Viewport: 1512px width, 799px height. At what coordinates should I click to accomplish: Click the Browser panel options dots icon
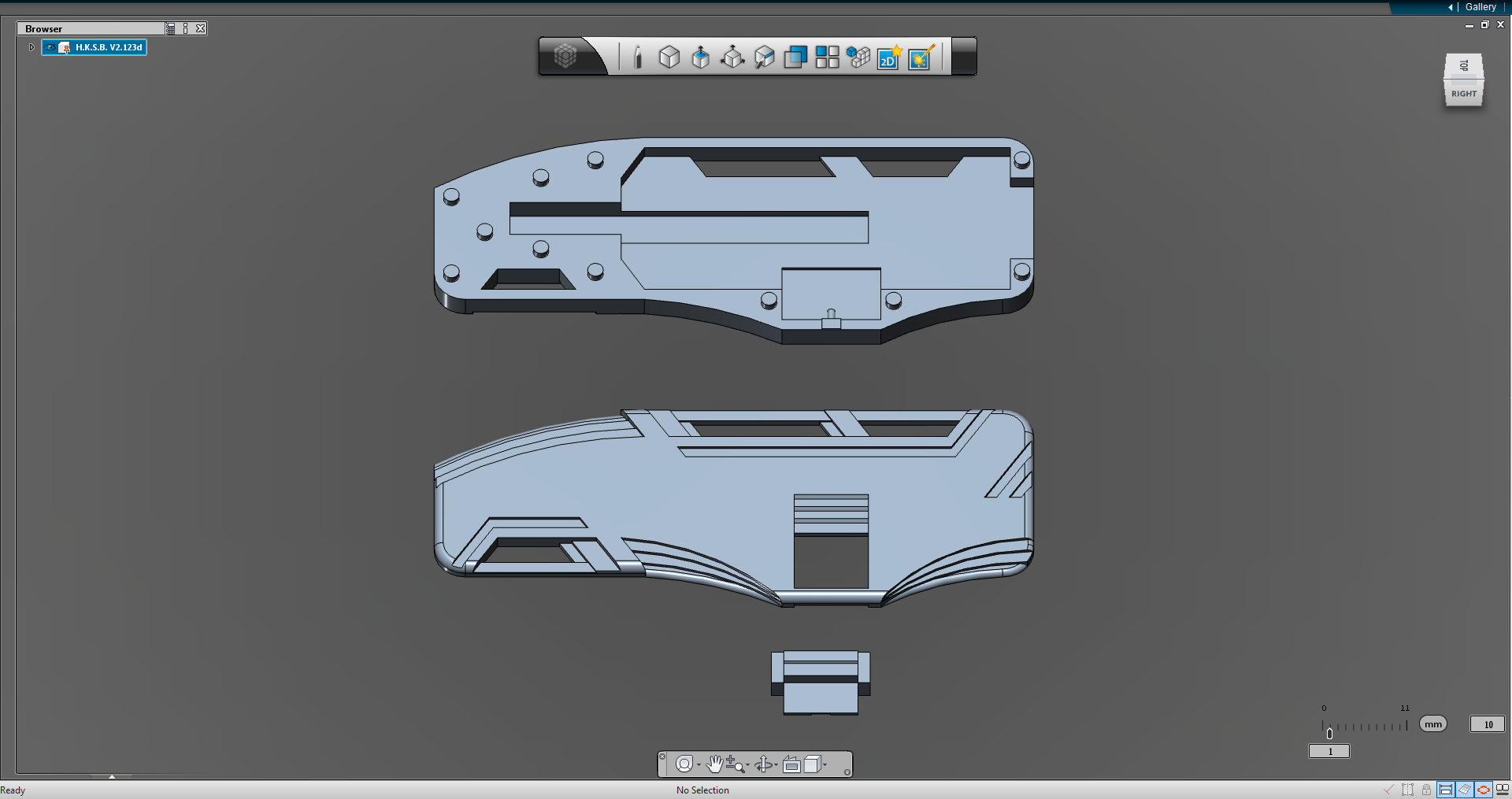click(x=186, y=28)
